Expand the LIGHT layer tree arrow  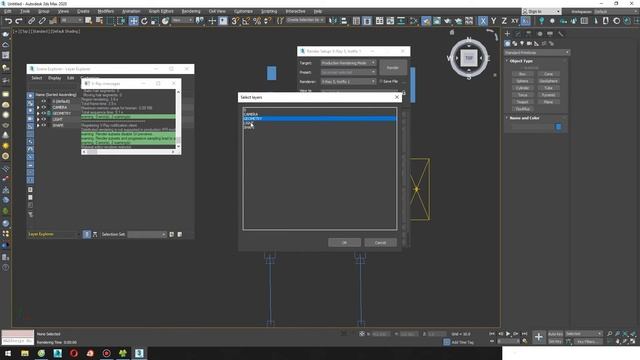[38, 120]
